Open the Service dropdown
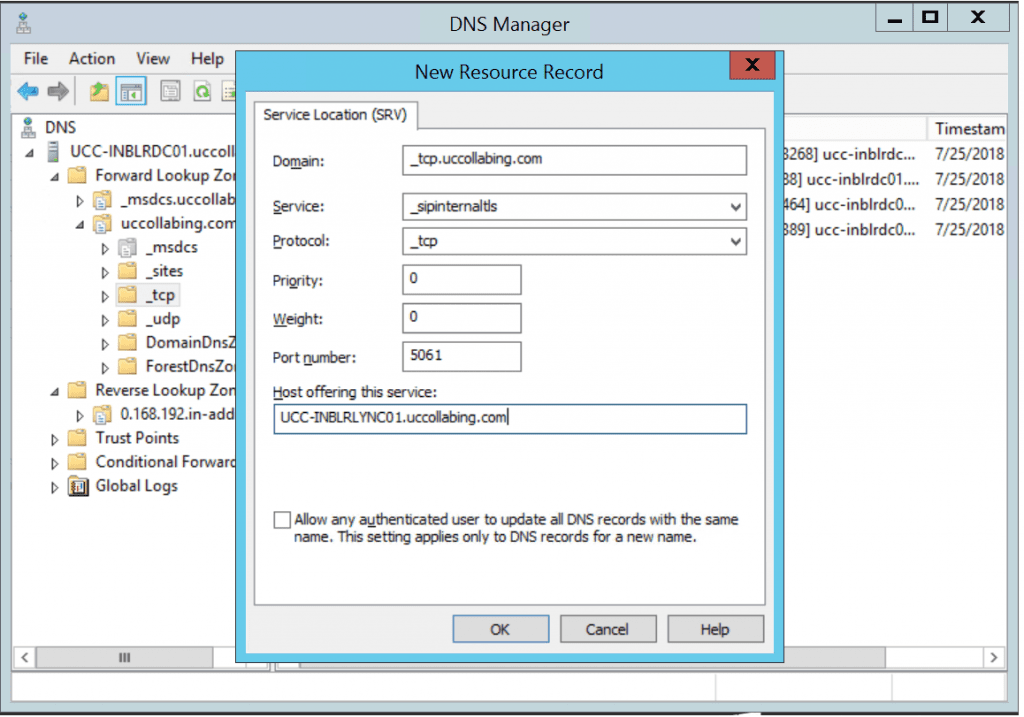The image size is (1024, 717). tap(738, 207)
